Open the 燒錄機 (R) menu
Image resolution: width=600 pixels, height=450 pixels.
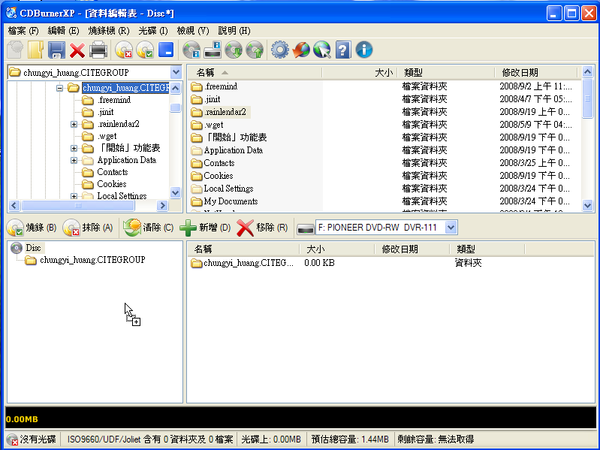pos(109,31)
